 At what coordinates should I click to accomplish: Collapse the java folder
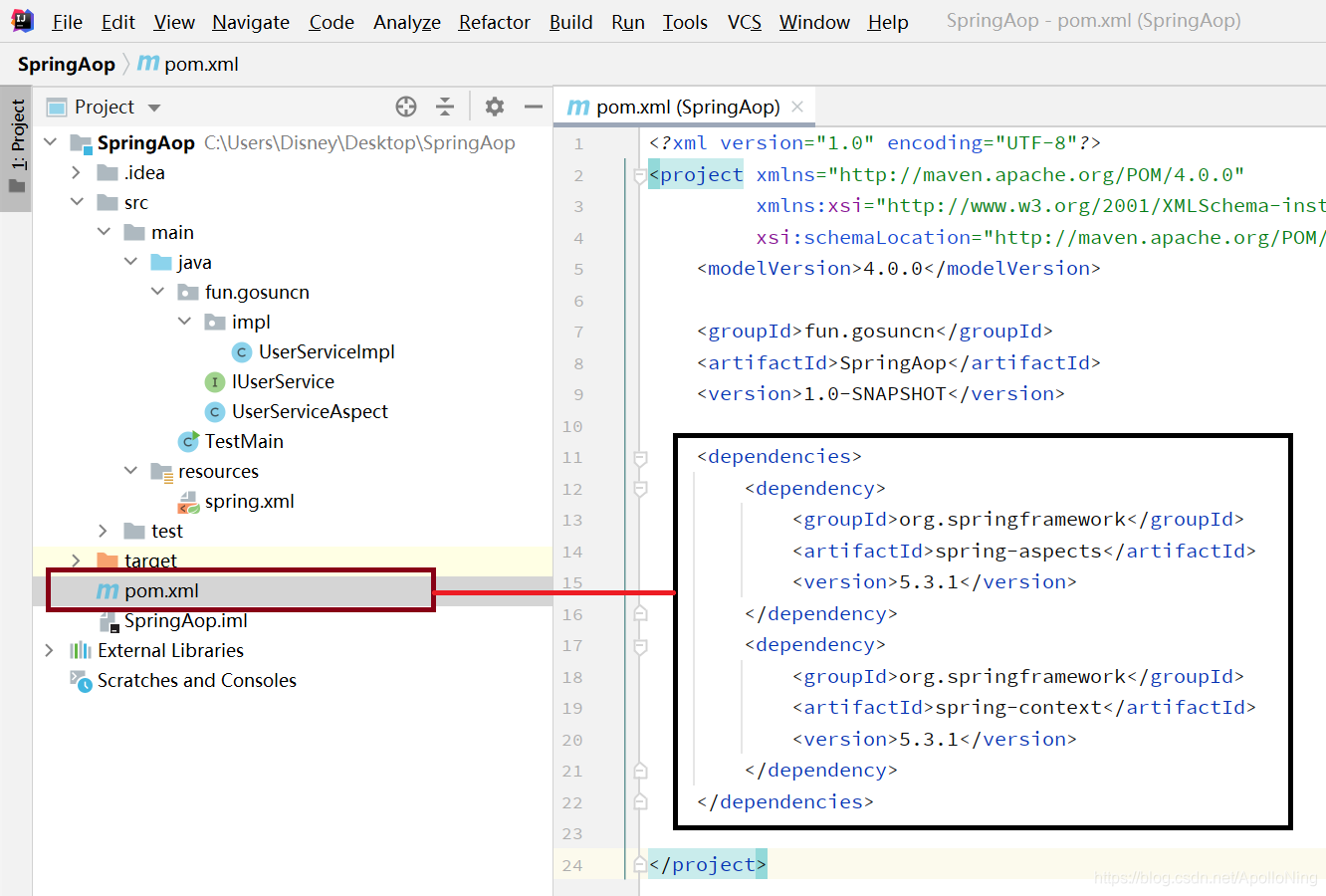click(130, 262)
